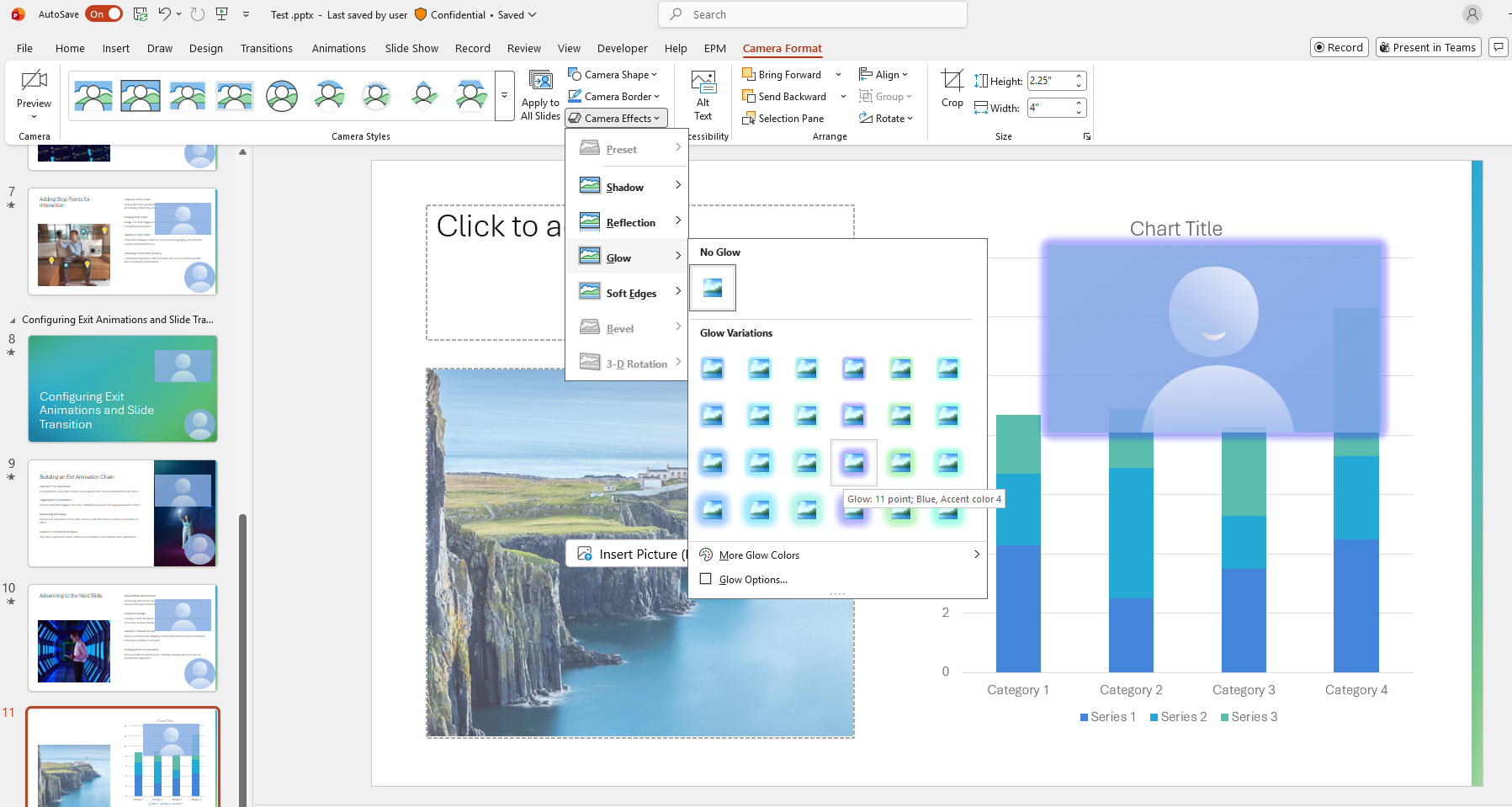
Task: Open the Selection Pane
Action: coord(783,119)
